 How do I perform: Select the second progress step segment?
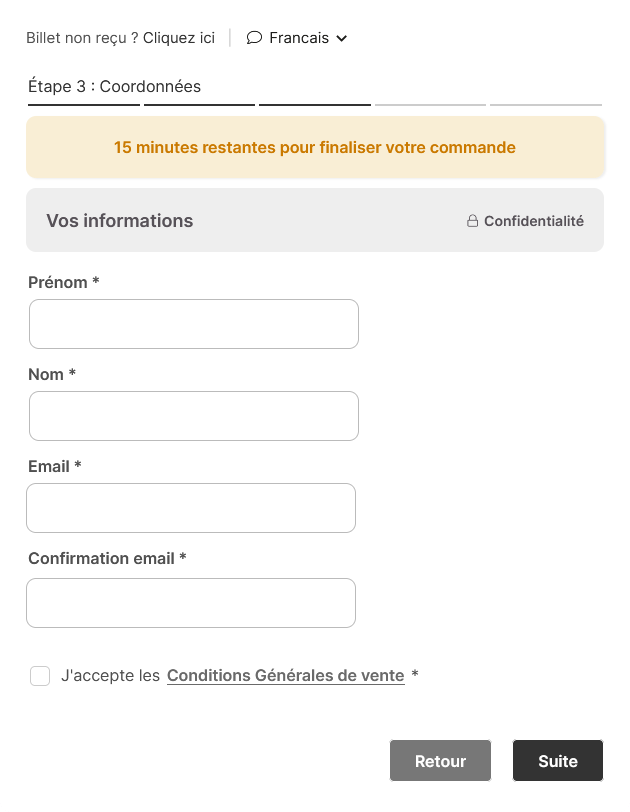coord(199,104)
